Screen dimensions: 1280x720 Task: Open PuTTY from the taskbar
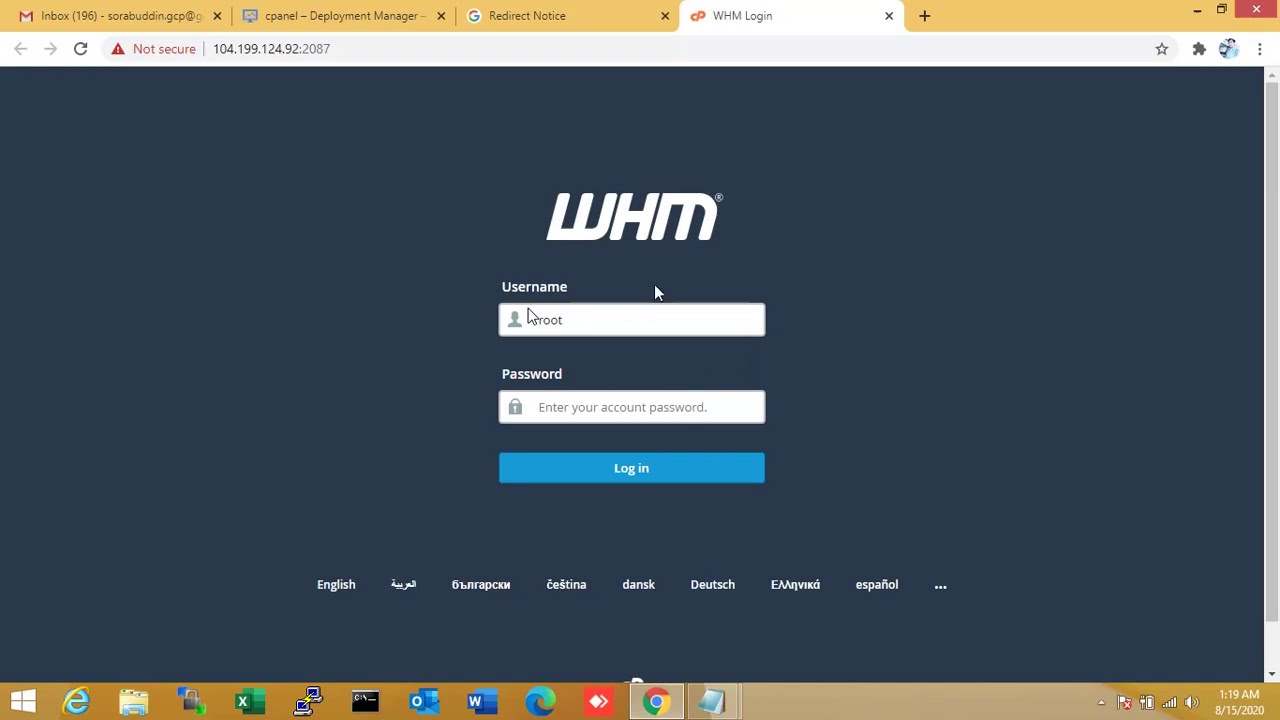coord(307,702)
